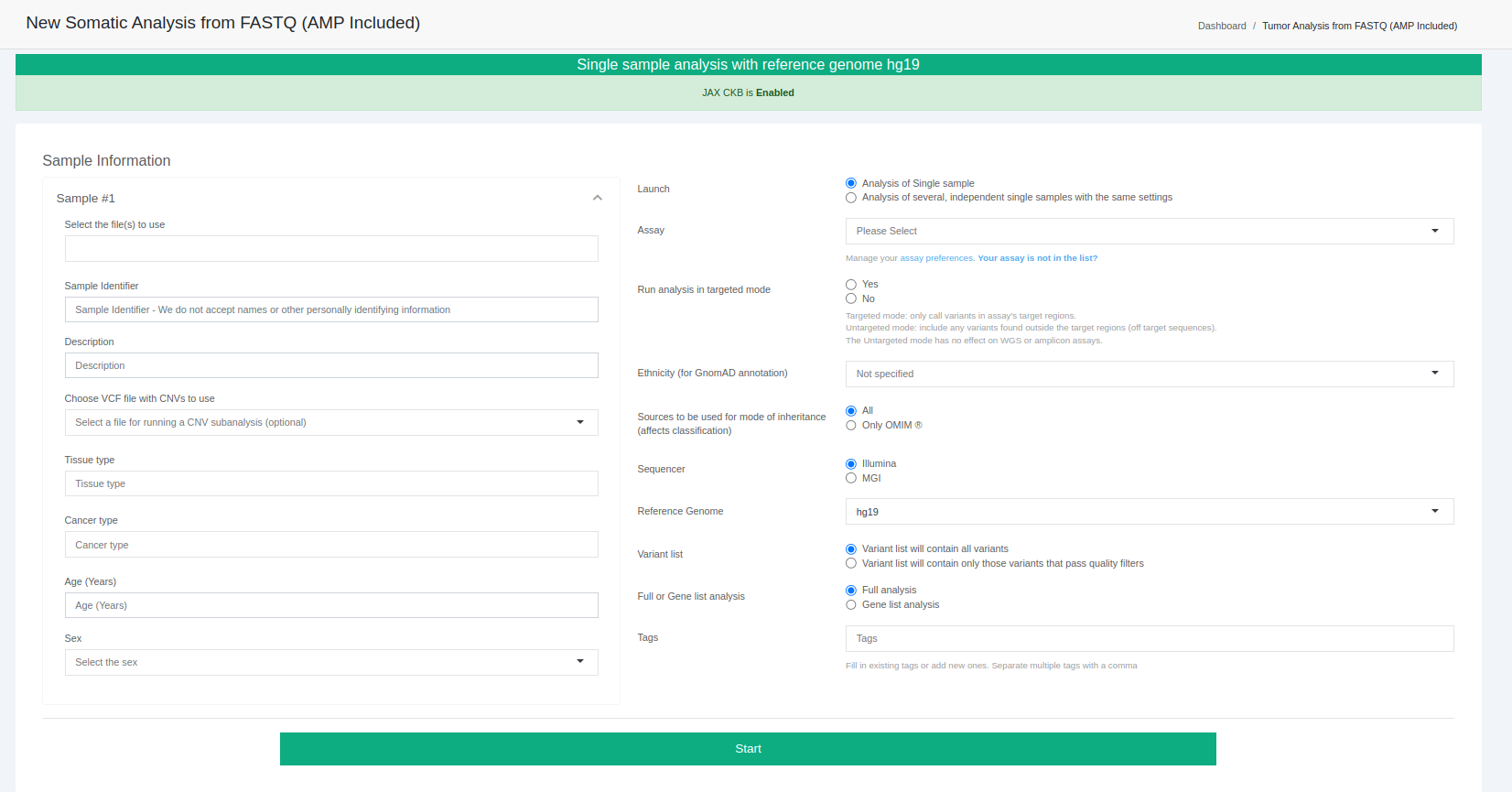Image resolution: width=1512 pixels, height=792 pixels.
Task: Open the 'assay preferences' link
Action: coord(936,258)
